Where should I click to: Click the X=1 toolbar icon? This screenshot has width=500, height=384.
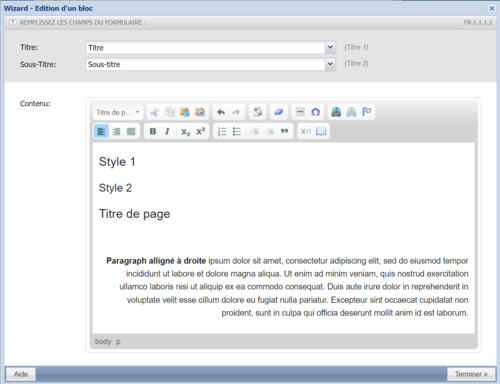pyautogui.click(x=306, y=132)
